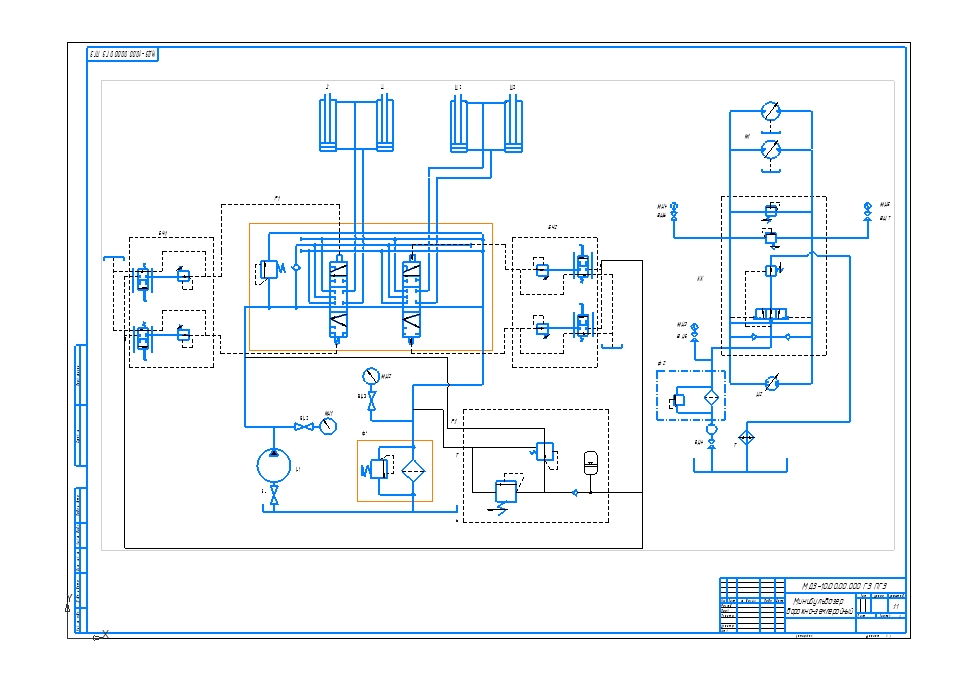The image size is (976, 678).
Task: Select the filter in the dash-dot box
Action: point(711,398)
